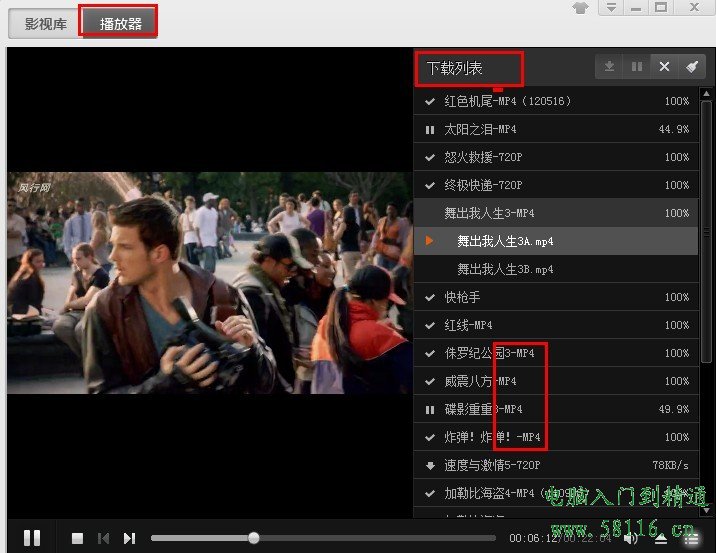Click pause icon beside 太阳之泪-MP4
This screenshot has width=716, height=553.
430,130
